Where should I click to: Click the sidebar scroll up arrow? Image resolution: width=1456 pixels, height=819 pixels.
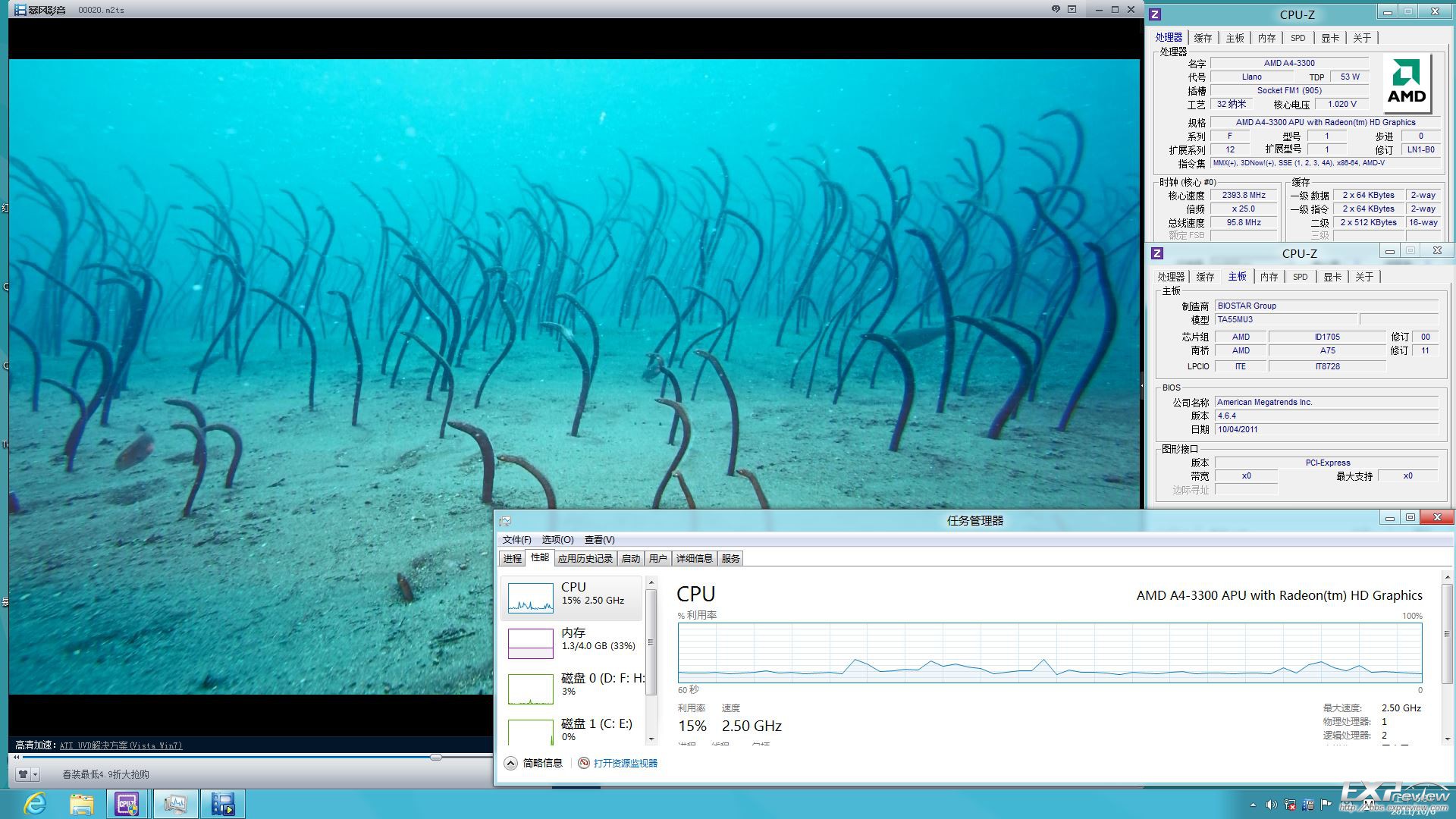[650, 582]
